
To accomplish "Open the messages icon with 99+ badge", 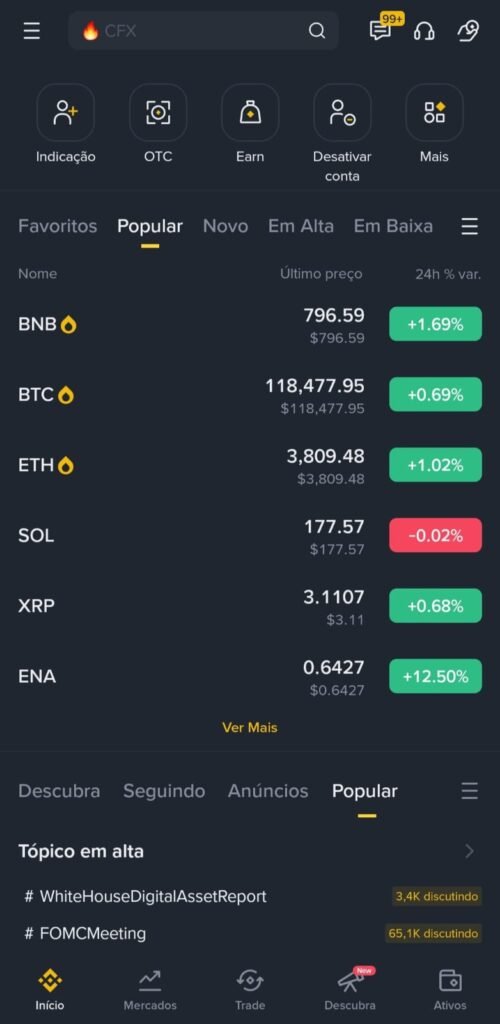I will click(x=382, y=29).
